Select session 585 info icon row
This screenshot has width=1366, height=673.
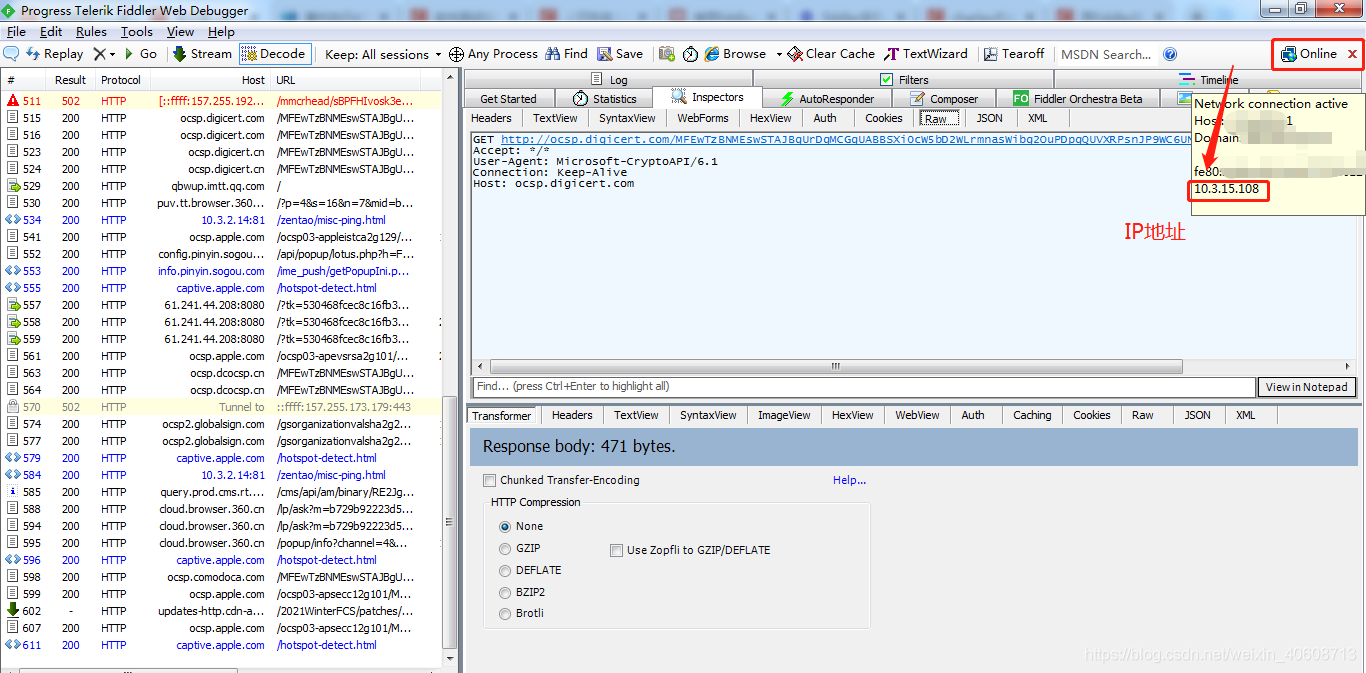point(221,492)
